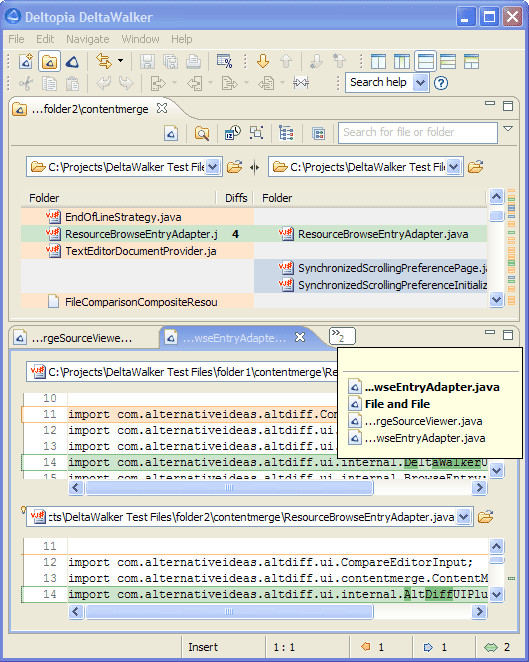This screenshot has height=662, width=529.
Task: Click the Save floppy disk icon
Action: pos(147,62)
